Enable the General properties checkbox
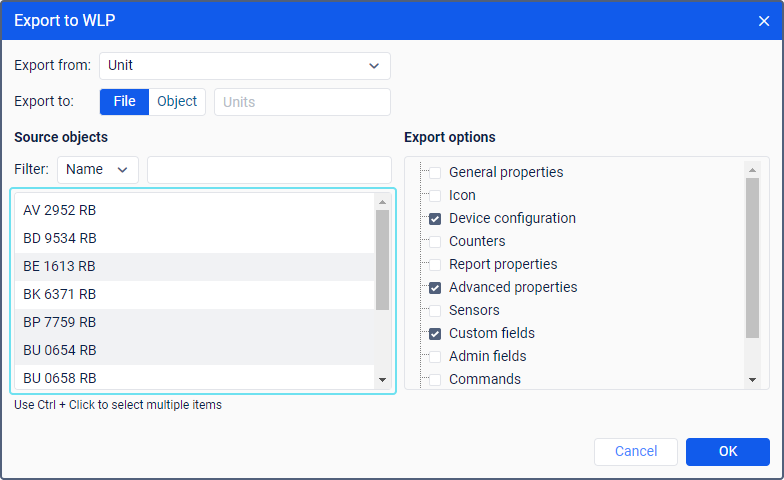Screen dimensions: 784x480 pos(435,173)
